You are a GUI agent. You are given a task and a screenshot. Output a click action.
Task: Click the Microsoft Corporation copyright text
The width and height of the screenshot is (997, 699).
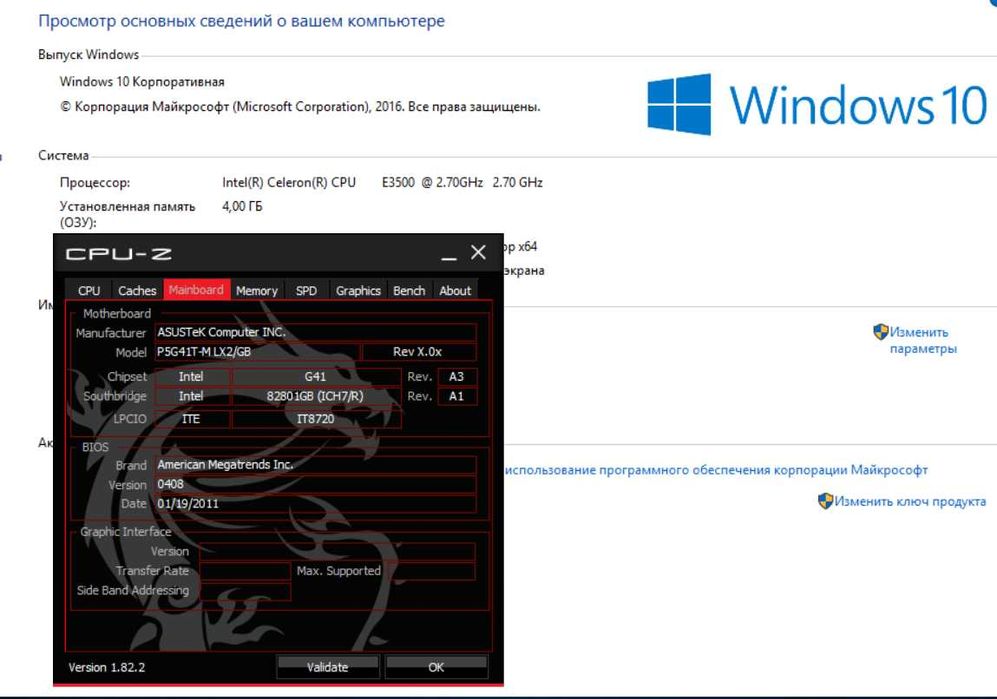coord(300,107)
